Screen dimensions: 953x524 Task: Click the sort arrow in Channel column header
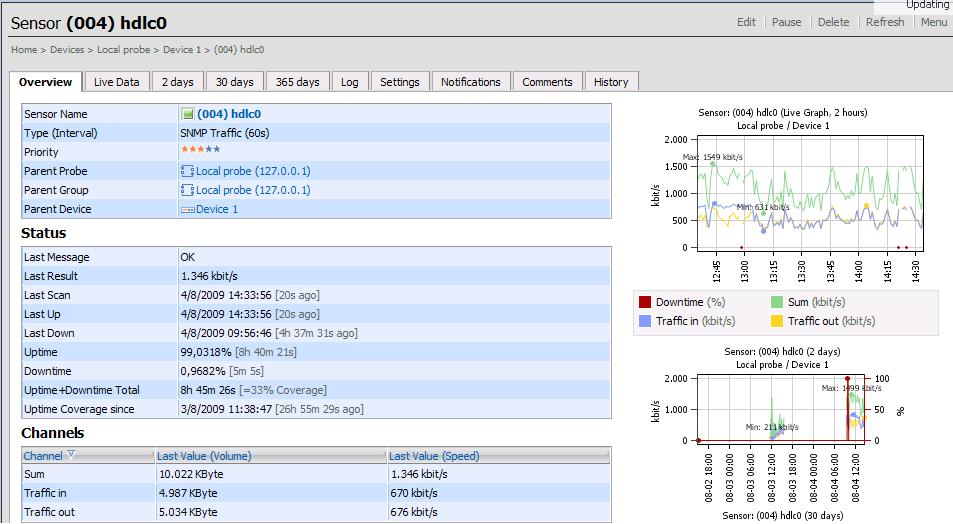(x=71, y=455)
